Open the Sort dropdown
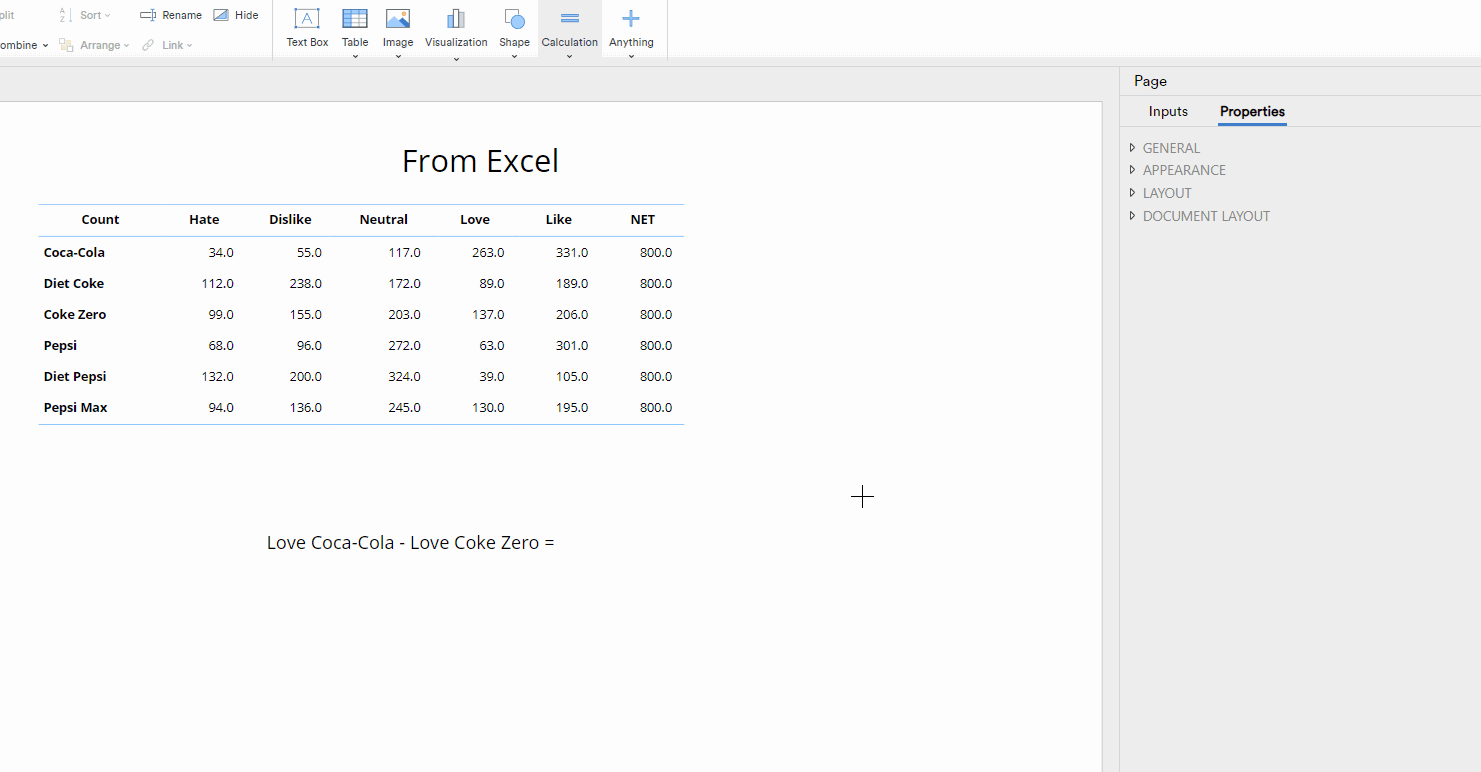1481x772 pixels. pos(85,15)
